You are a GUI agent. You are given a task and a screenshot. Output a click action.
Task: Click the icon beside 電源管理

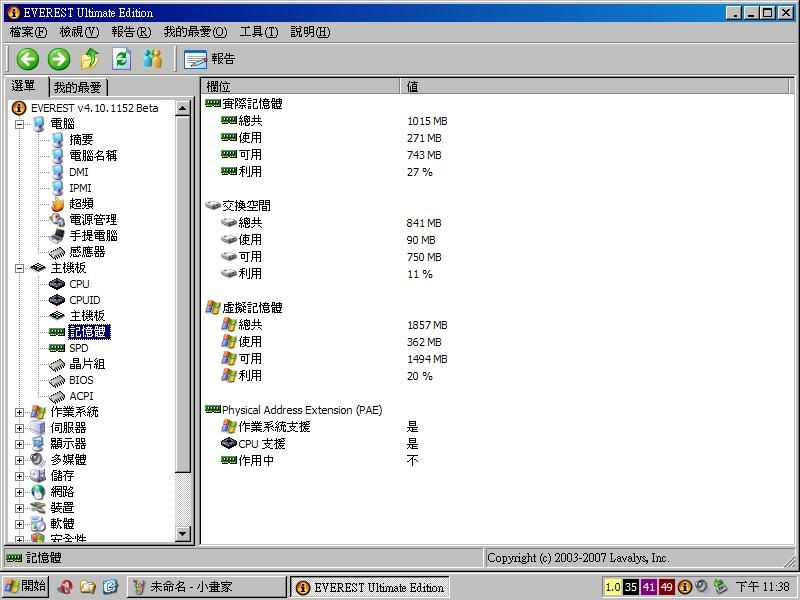pyautogui.click(x=57, y=220)
